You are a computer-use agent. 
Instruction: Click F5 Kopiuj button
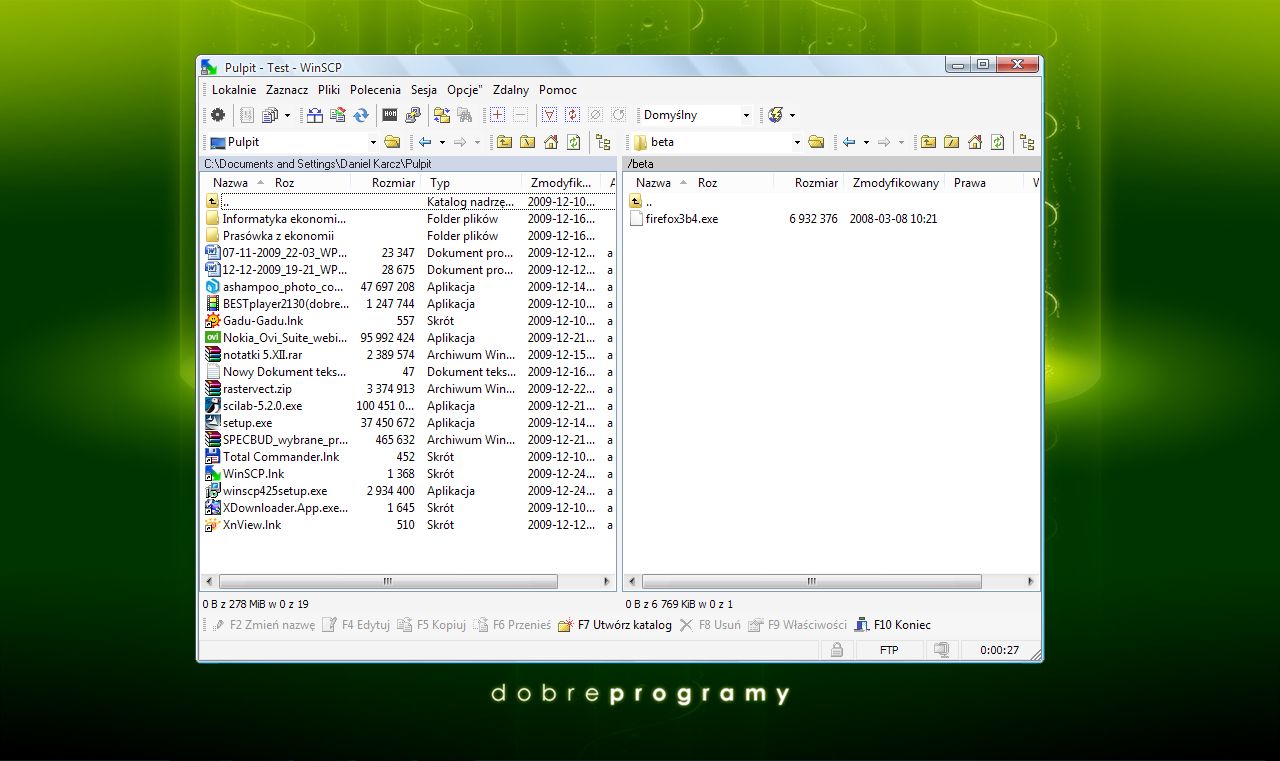pyautogui.click(x=432, y=625)
